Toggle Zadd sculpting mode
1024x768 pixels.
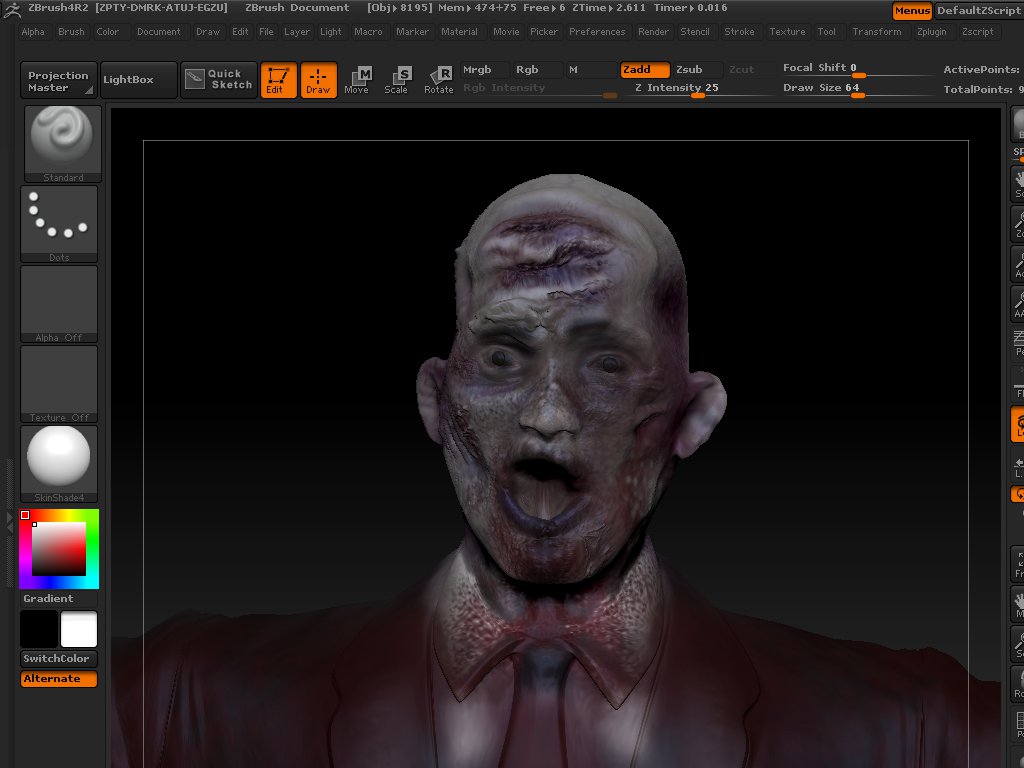(x=644, y=70)
